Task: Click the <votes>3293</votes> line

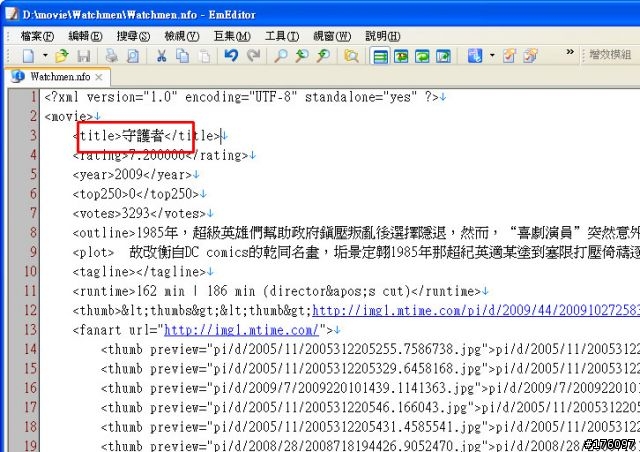Action: pyautogui.click(x=139, y=214)
